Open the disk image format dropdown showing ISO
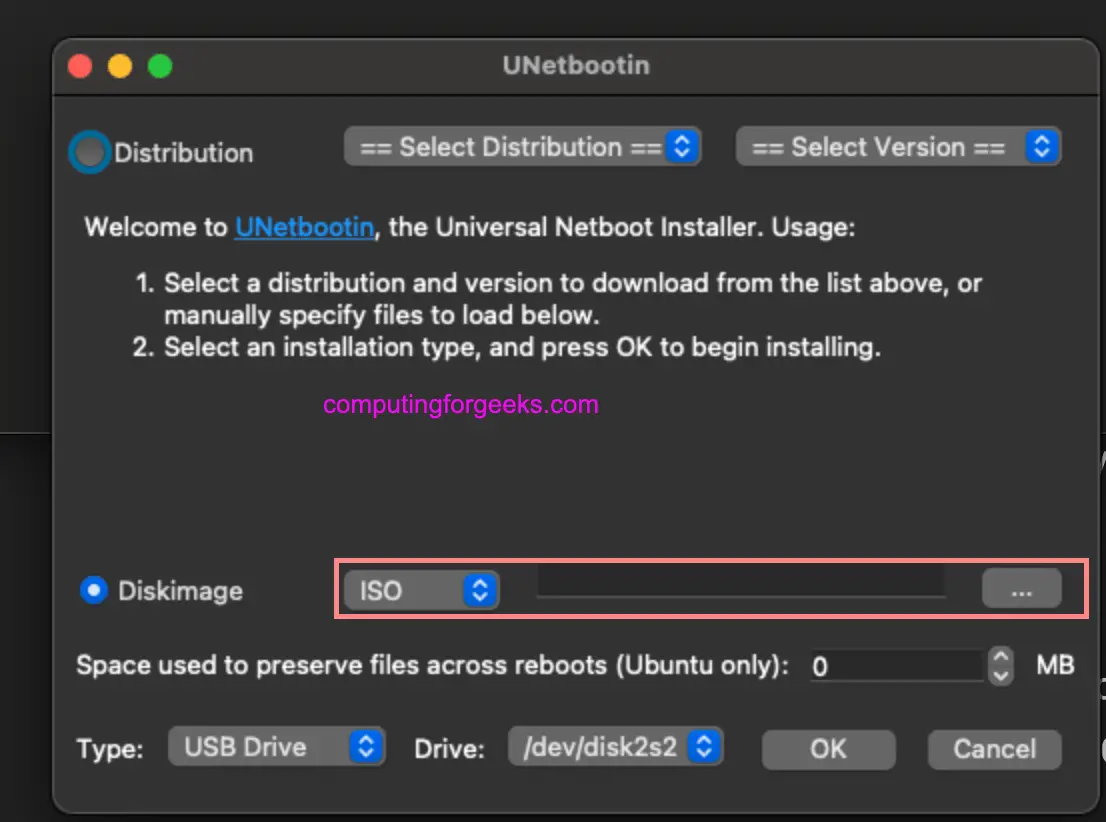This screenshot has height=822, width=1106. tap(420, 590)
